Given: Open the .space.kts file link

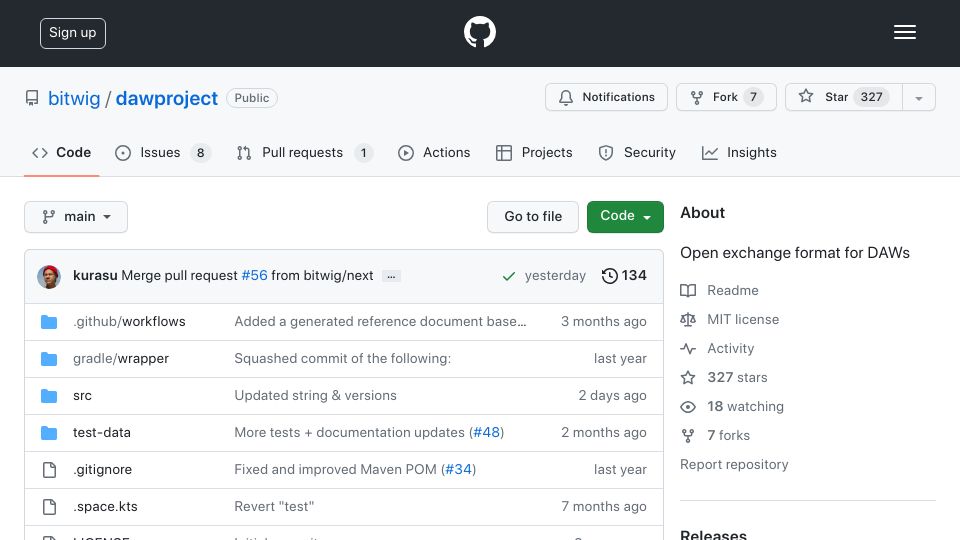Looking at the screenshot, I should [105, 507].
